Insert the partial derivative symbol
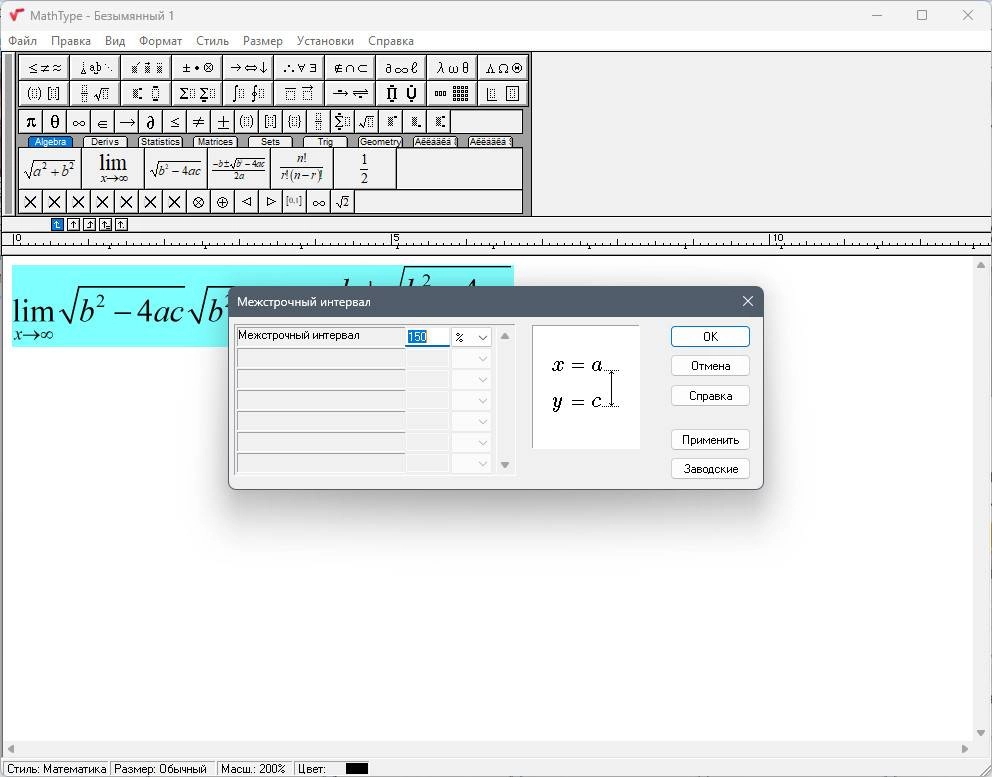This screenshot has height=777, width=992. pyautogui.click(x=151, y=121)
